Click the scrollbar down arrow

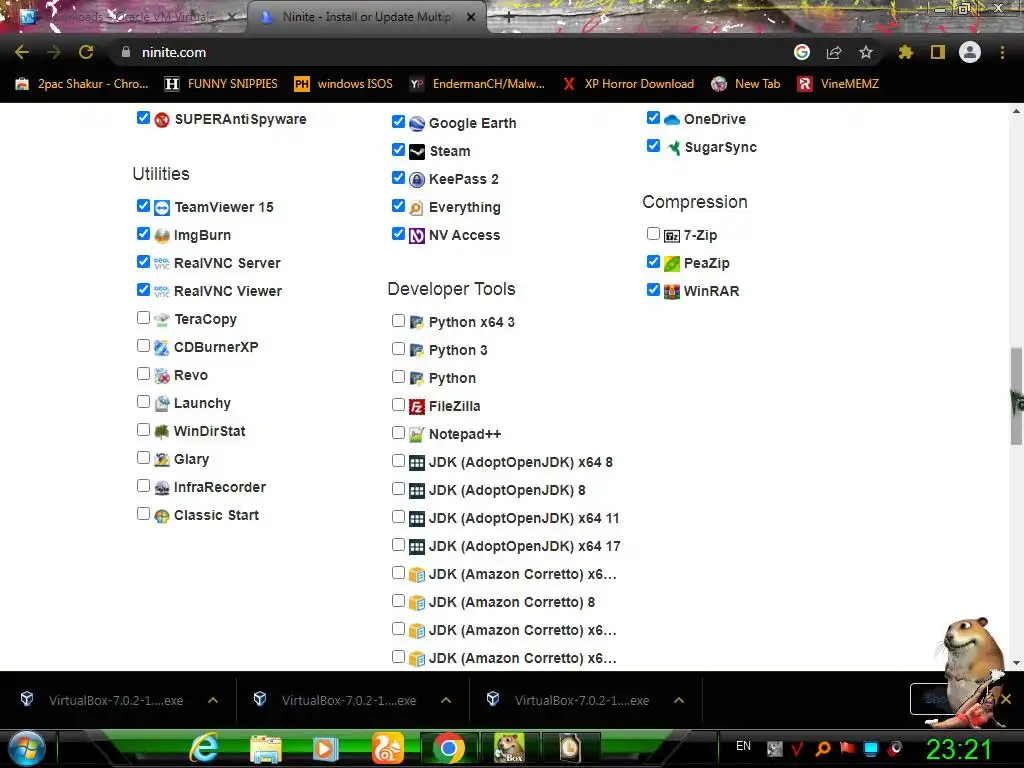[1016, 663]
